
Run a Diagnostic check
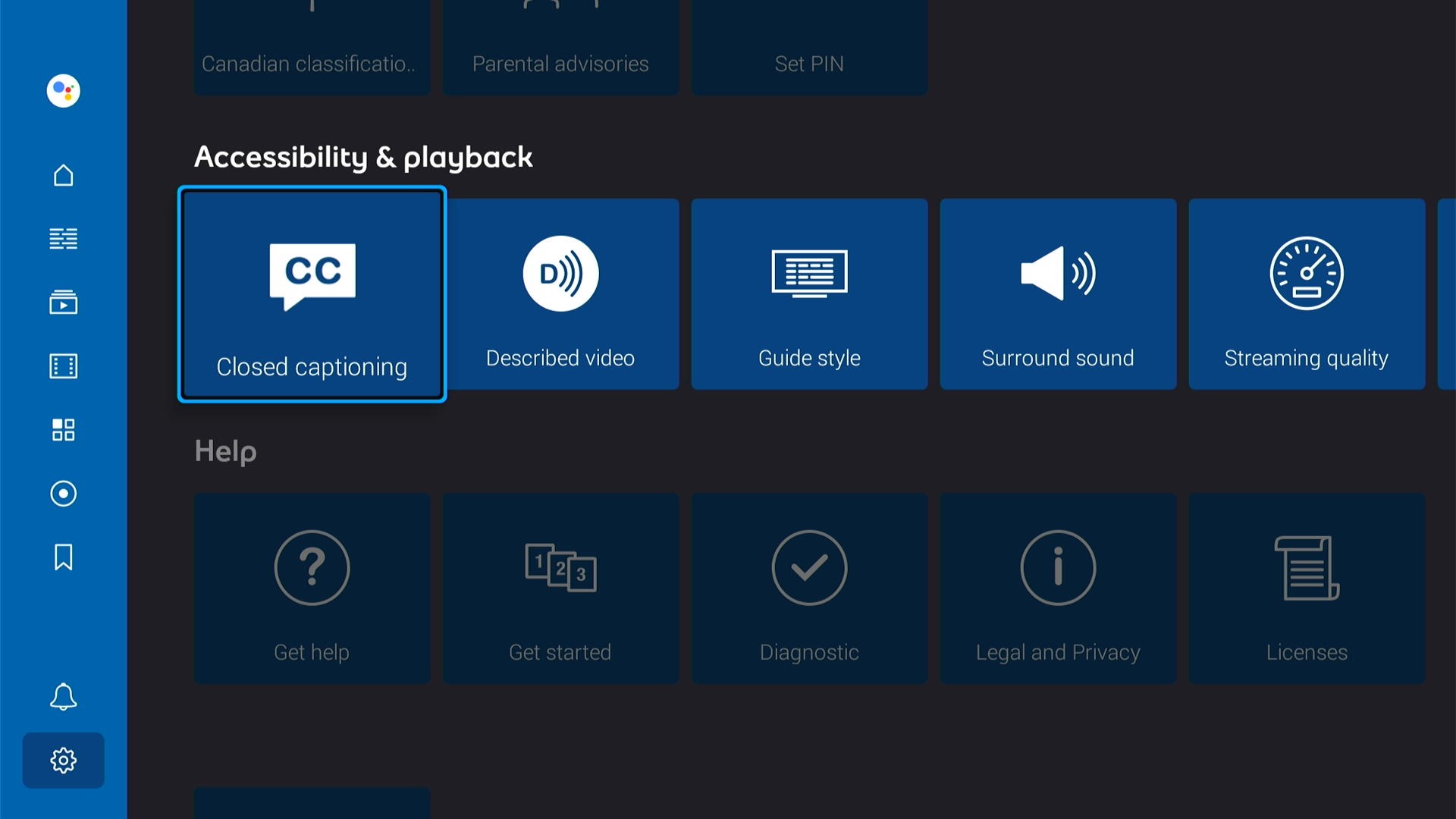[x=809, y=588]
